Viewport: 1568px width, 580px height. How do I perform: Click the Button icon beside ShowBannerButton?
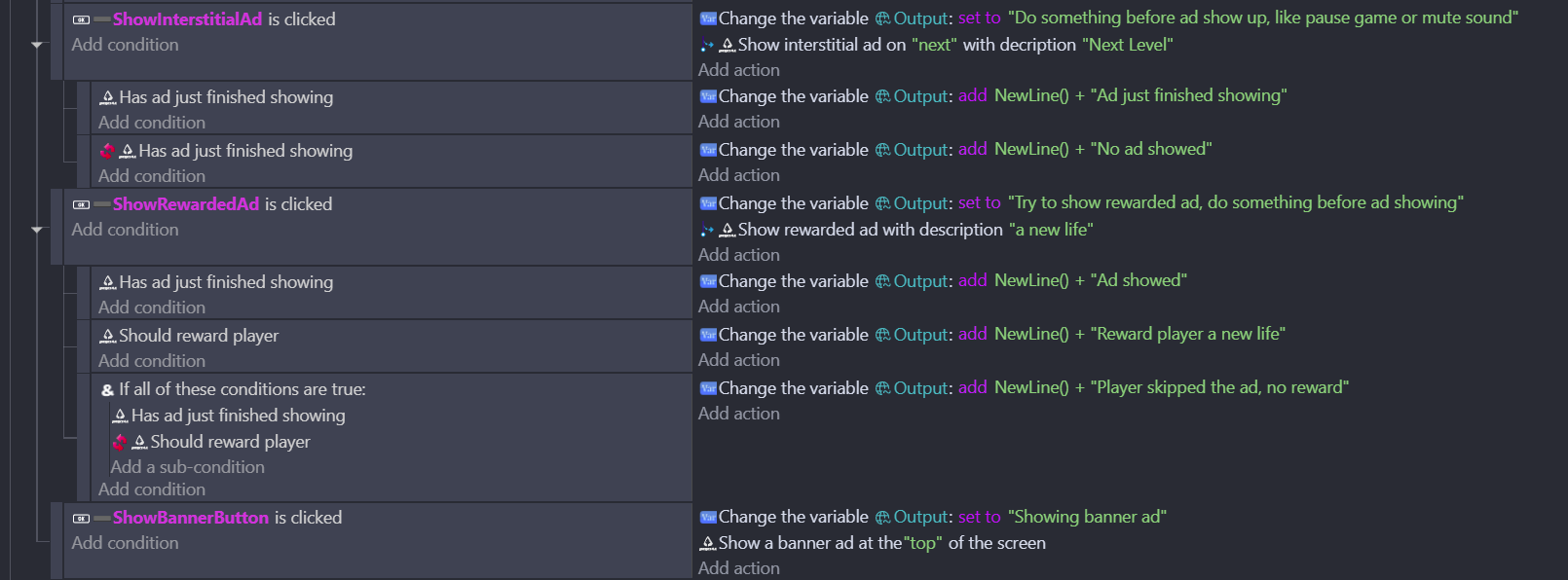click(80, 517)
